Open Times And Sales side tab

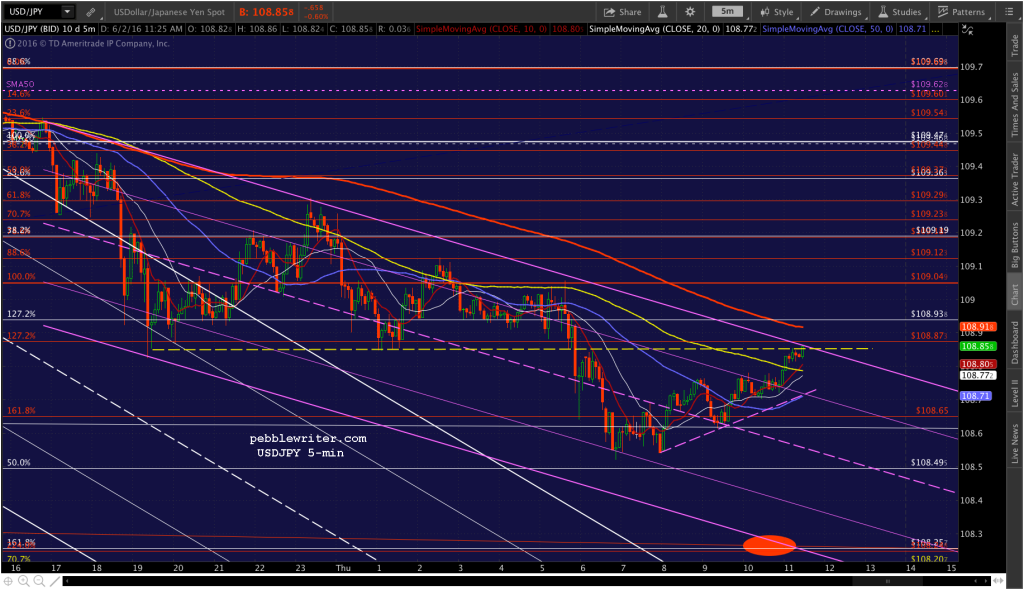pyautogui.click(x=1014, y=105)
